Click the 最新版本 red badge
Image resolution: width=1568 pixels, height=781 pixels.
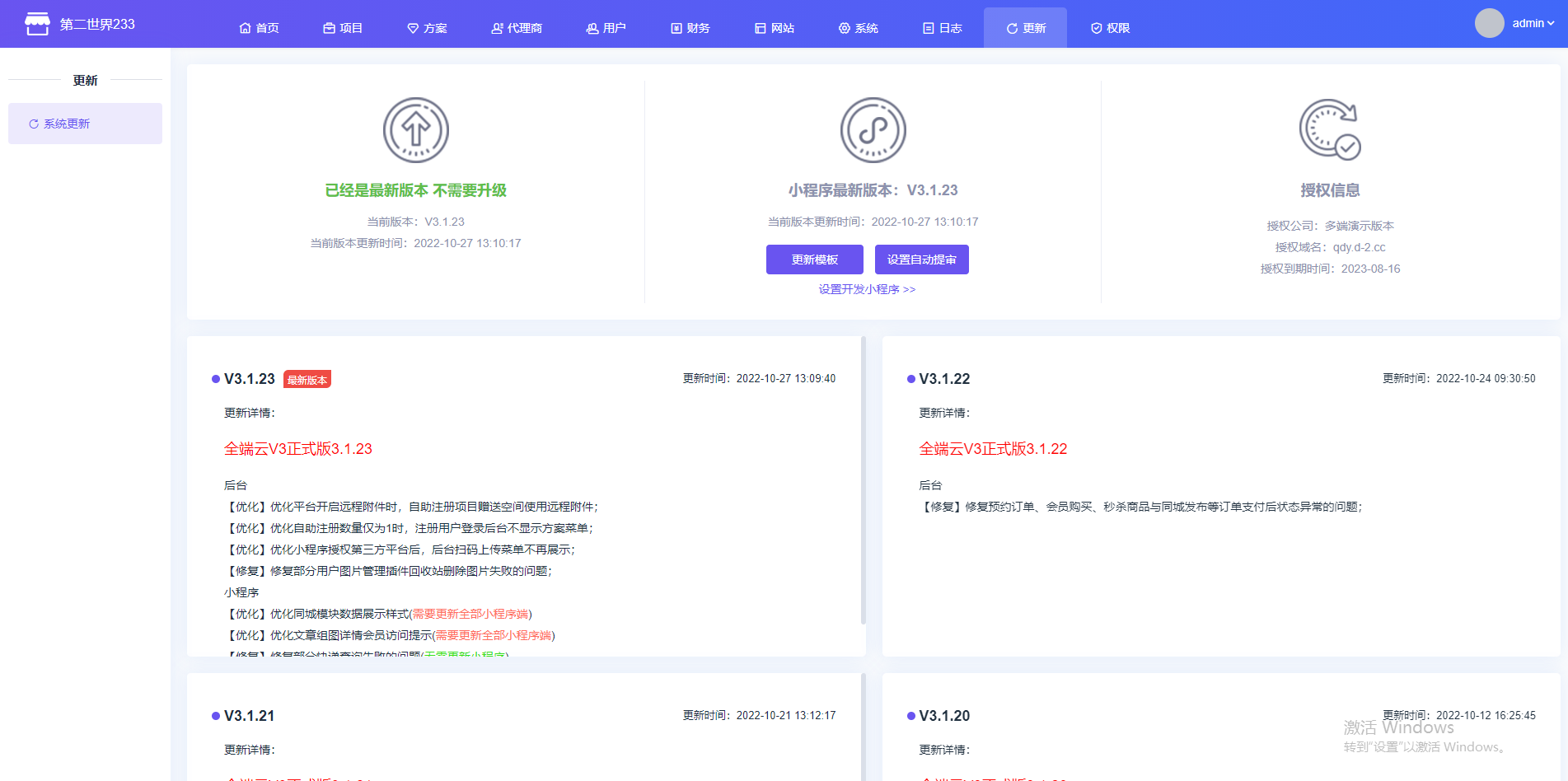click(x=307, y=380)
